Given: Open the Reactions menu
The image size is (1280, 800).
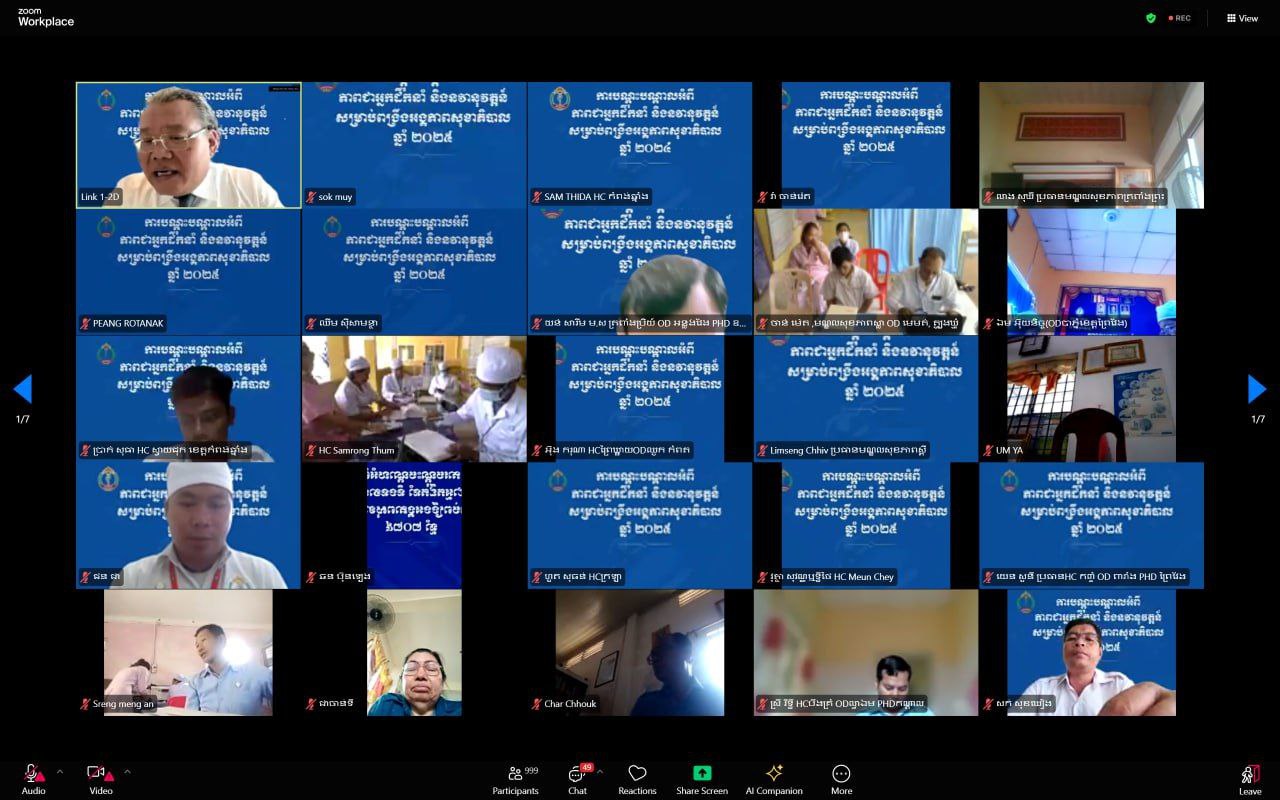Looking at the screenshot, I should click(x=637, y=779).
